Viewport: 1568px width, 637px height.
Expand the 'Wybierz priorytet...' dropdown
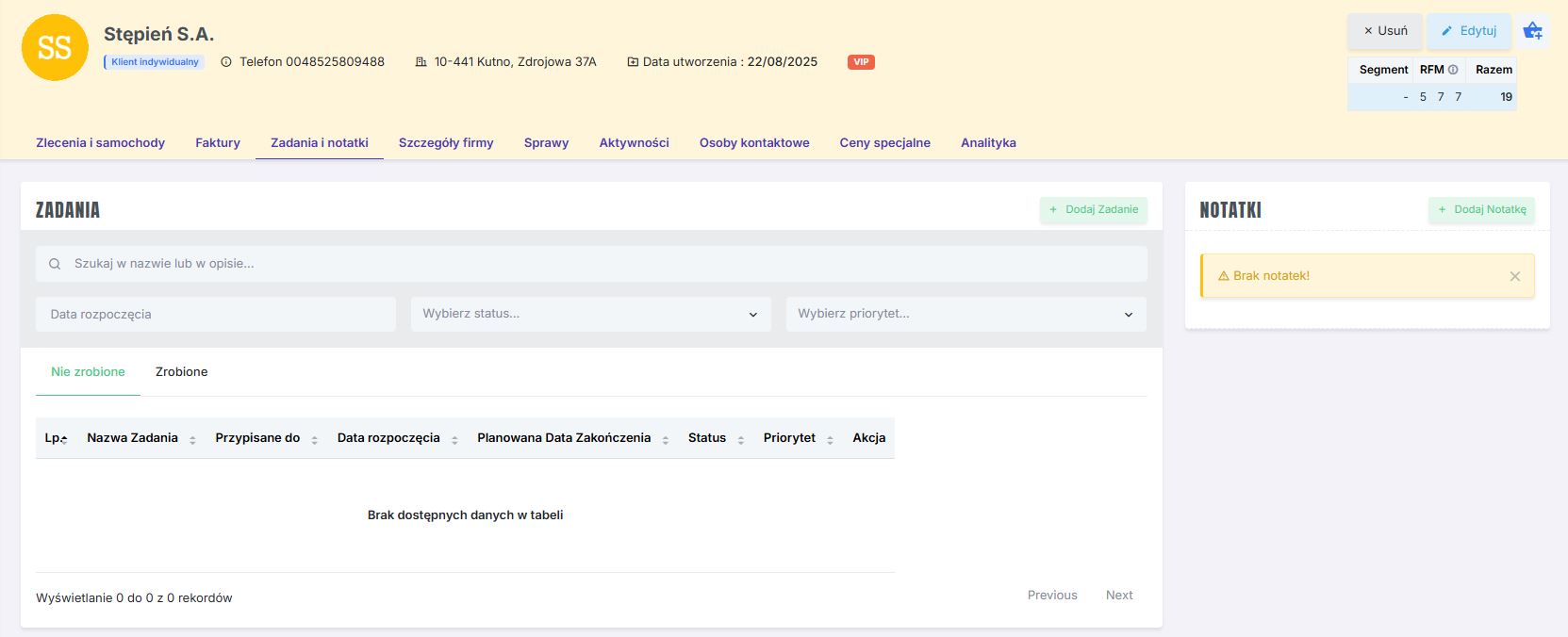point(966,314)
